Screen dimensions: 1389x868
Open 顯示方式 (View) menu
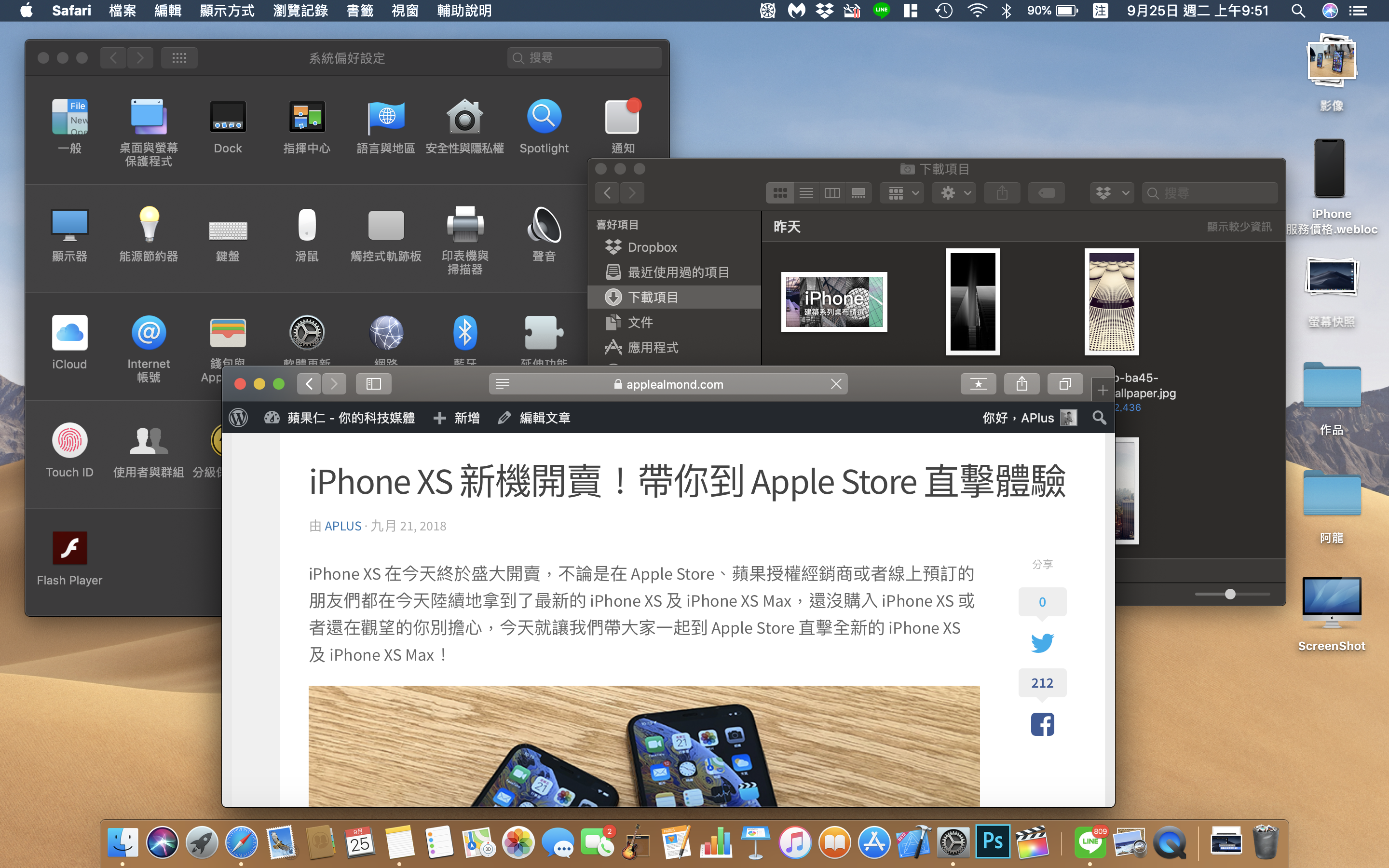pos(227,10)
